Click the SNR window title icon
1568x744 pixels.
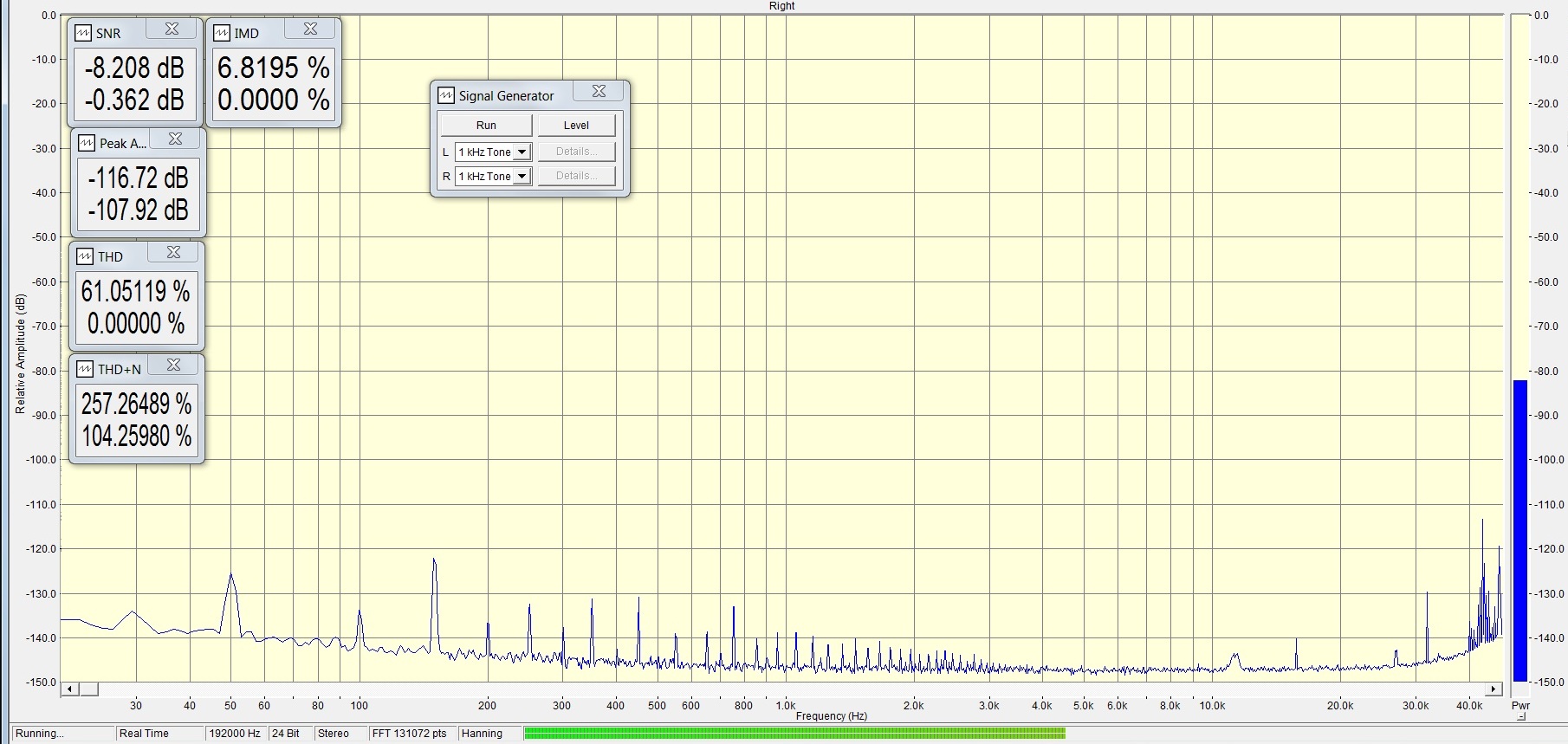coord(83,34)
